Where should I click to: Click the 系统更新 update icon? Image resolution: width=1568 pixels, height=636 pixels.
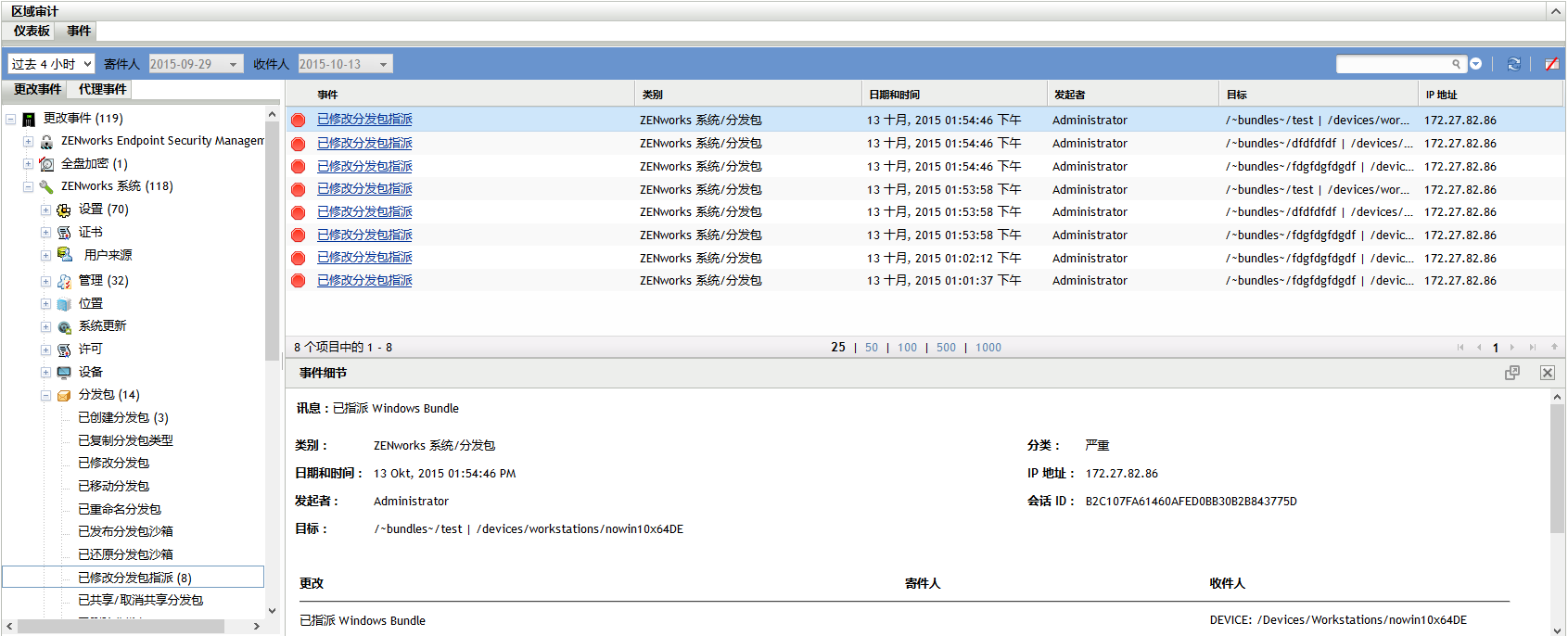point(64,327)
